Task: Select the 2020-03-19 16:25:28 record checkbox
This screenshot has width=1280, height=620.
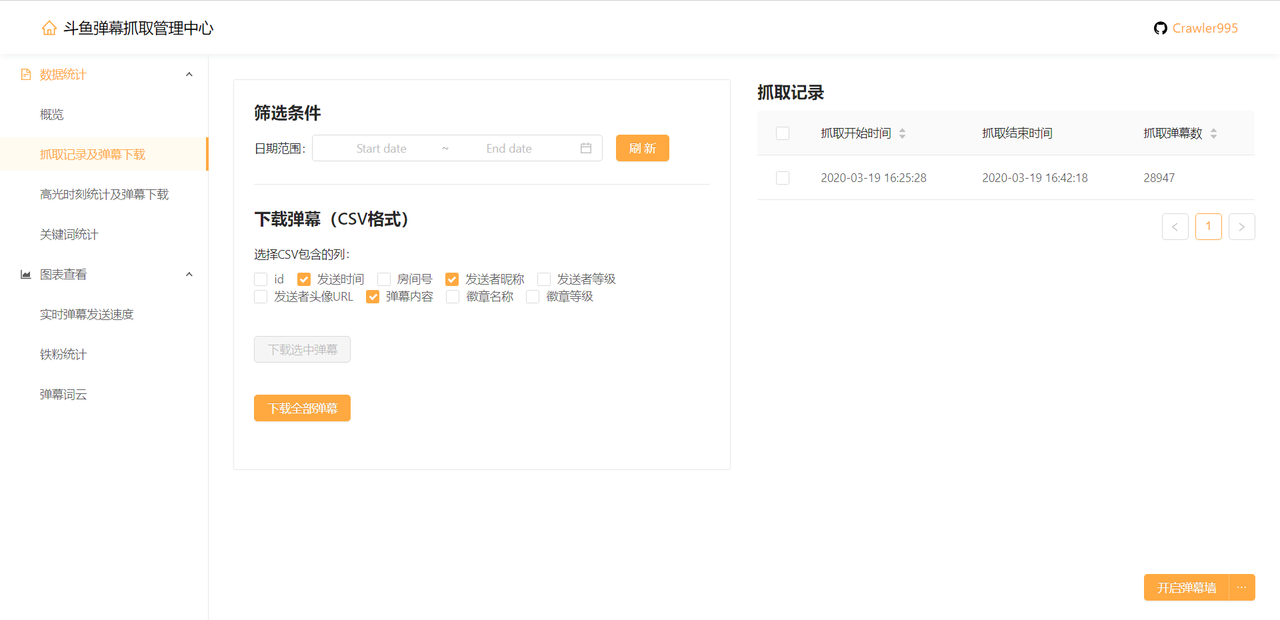Action: pyautogui.click(x=783, y=177)
